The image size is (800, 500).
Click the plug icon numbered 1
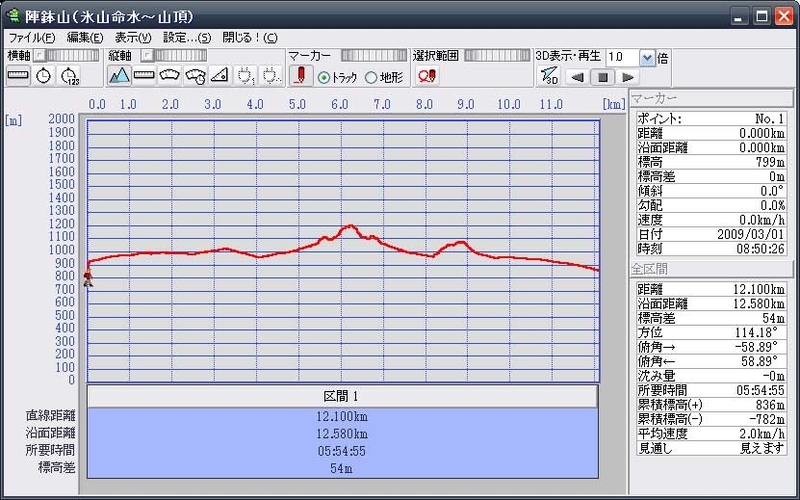[246, 76]
